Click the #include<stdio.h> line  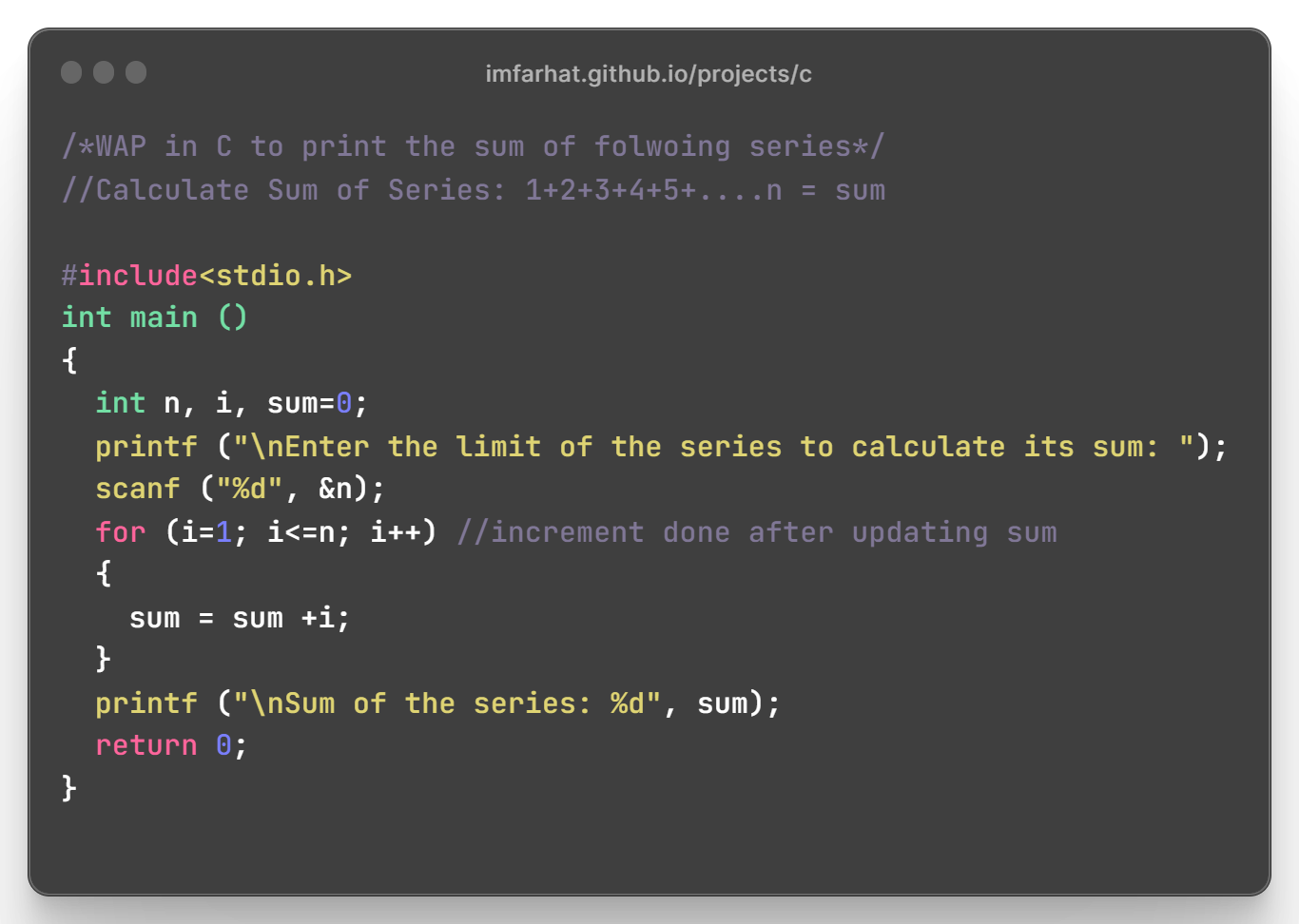(x=207, y=276)
